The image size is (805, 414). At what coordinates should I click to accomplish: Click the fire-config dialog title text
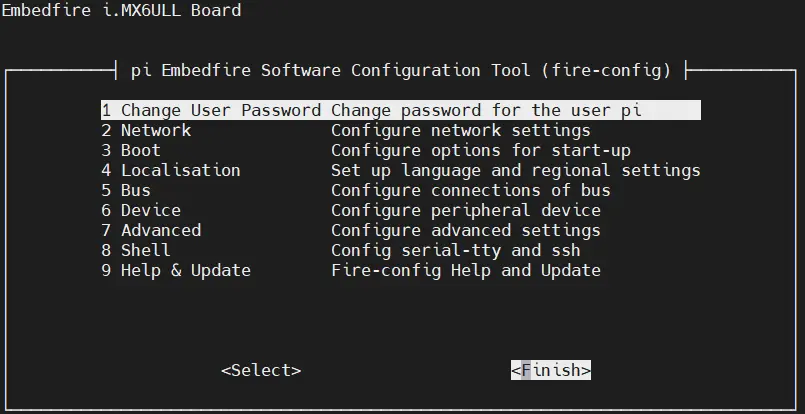click(x=400, y=71)
